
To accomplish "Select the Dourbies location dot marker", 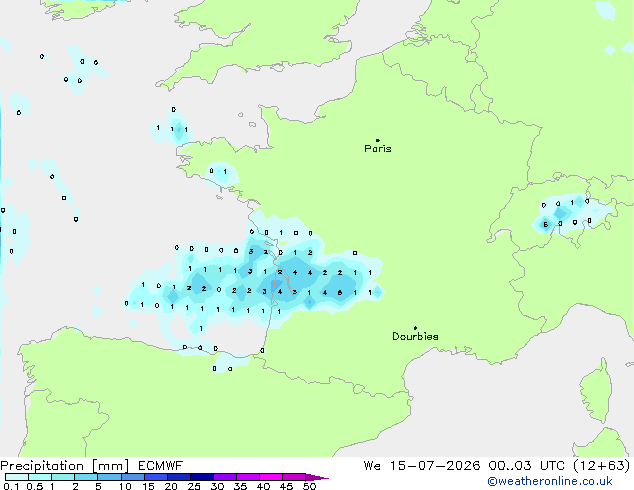I will point(415,328).
